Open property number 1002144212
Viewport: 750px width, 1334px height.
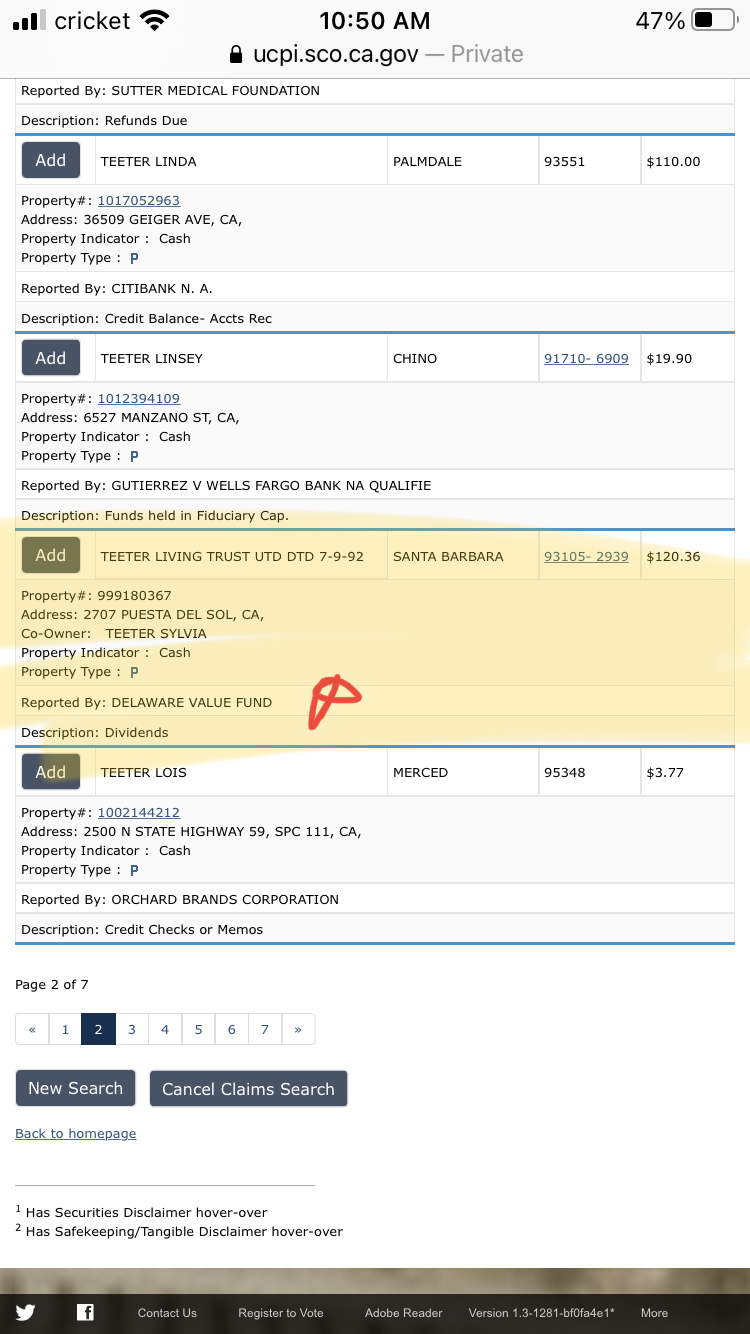click(139, 813)
